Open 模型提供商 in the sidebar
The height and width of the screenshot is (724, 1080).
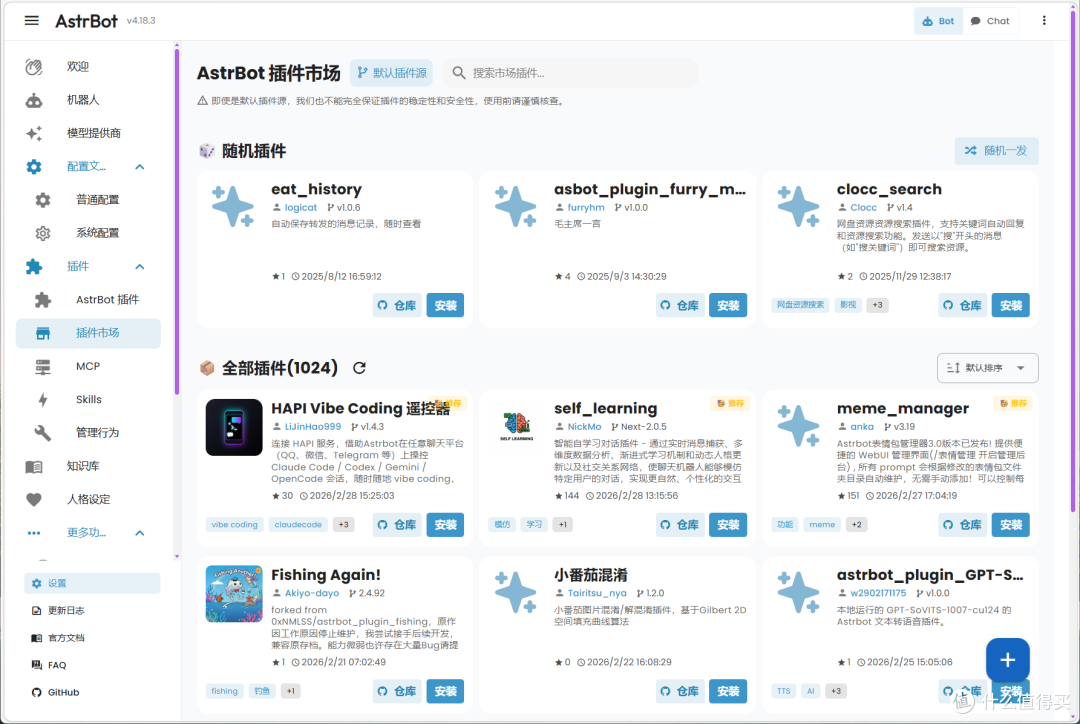pyautogui.click(x=88, y=133)
